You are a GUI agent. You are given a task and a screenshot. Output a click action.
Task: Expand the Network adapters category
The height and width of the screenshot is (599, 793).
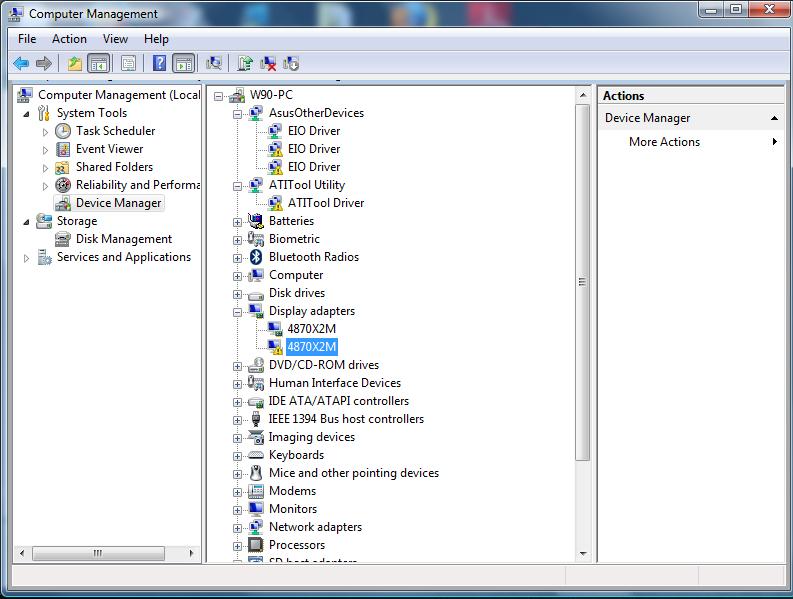point(237,528)
